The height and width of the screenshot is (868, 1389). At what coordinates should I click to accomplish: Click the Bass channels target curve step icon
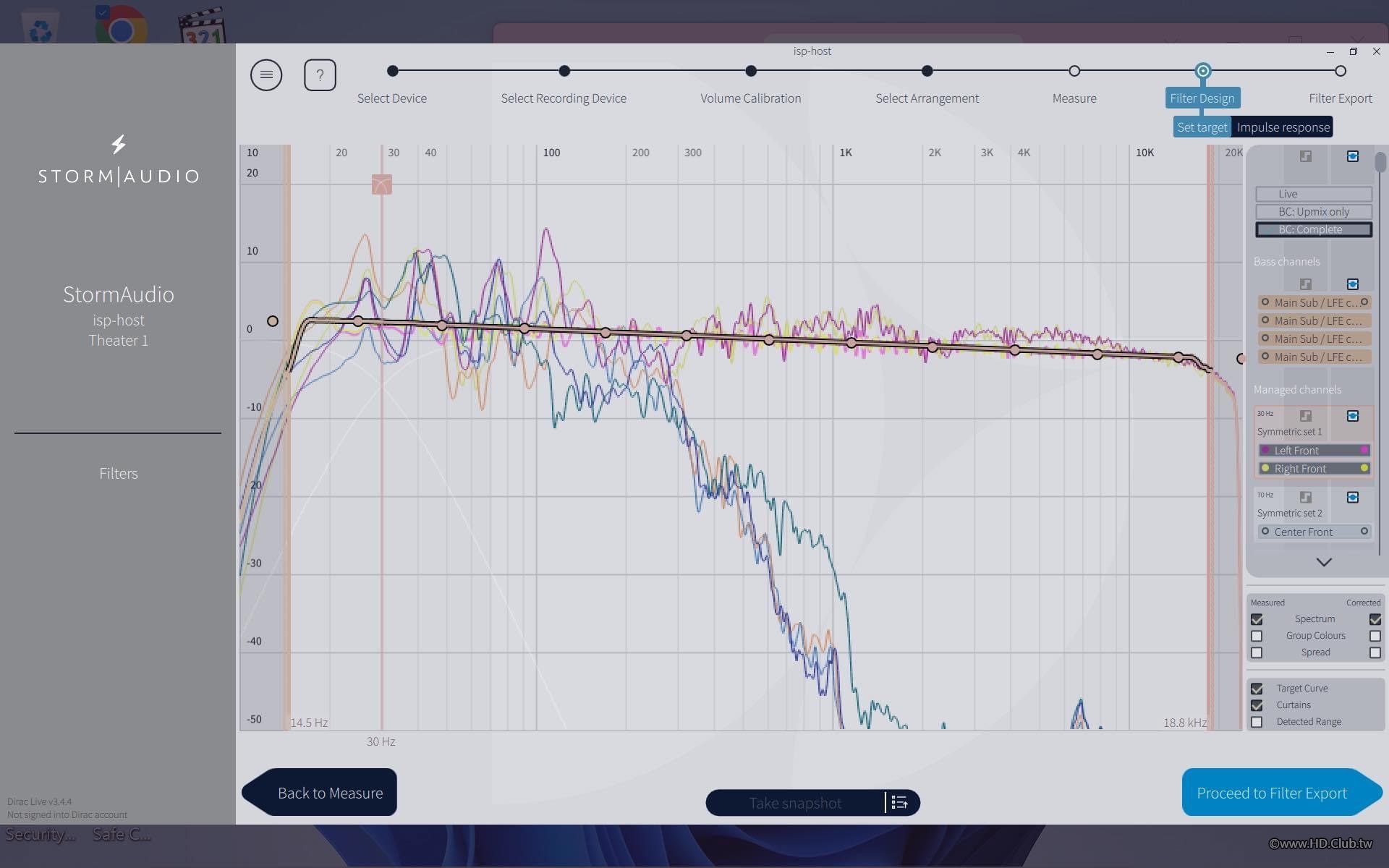tap(1306, 284)
